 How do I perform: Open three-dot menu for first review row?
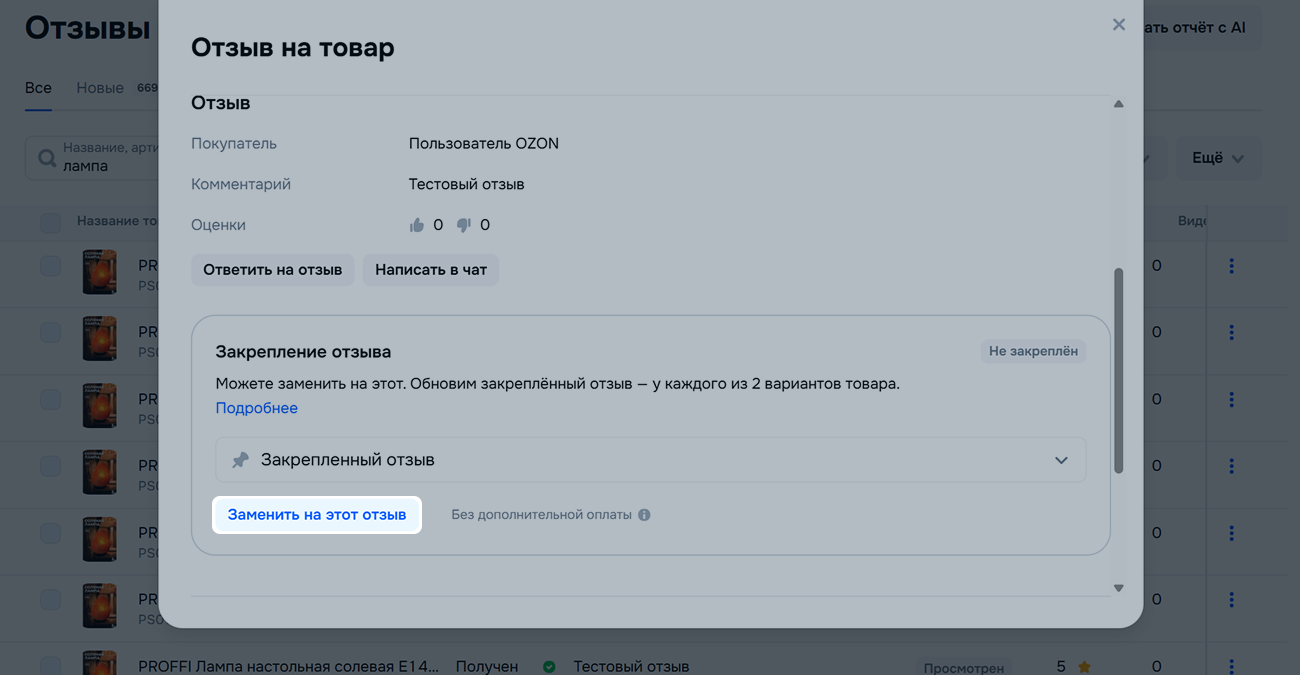1231,266
